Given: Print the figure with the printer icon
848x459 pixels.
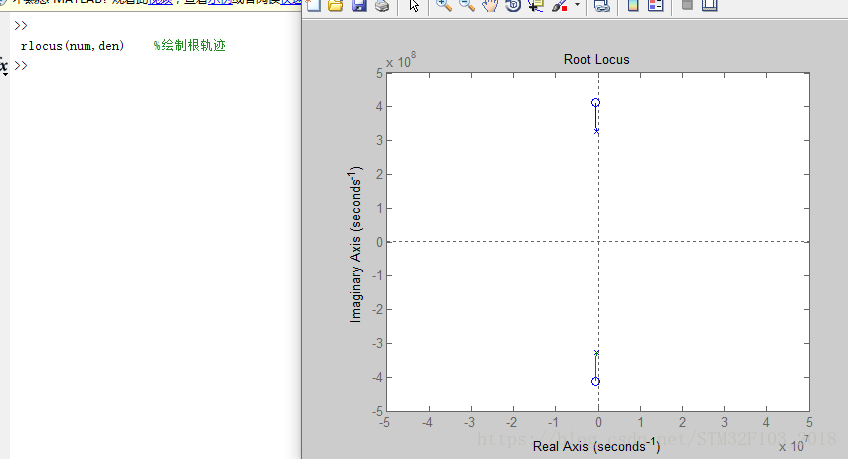Looking at the screenshot, I should click(x=382, y=5).
